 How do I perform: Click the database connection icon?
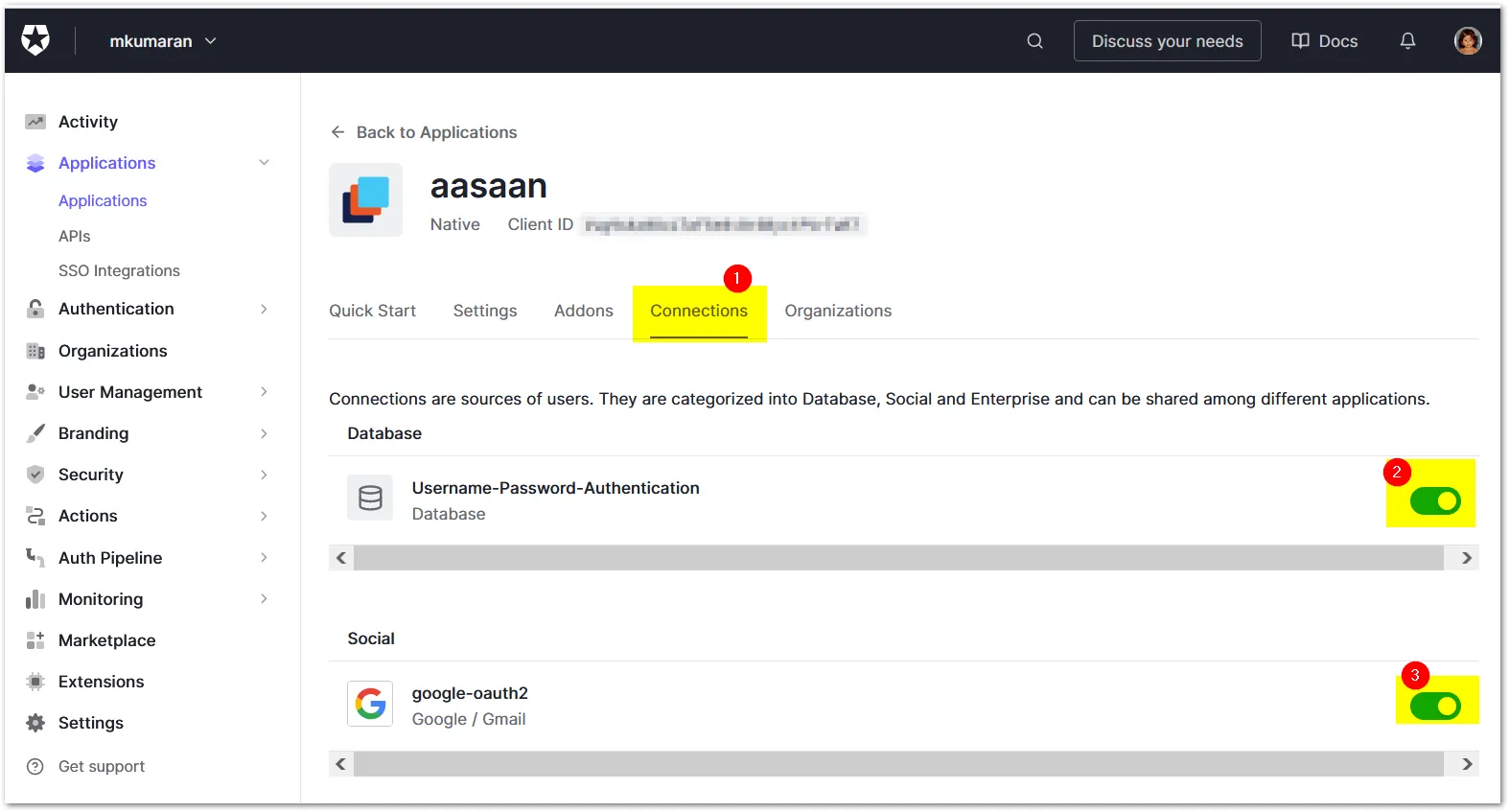tap(370, 498)
